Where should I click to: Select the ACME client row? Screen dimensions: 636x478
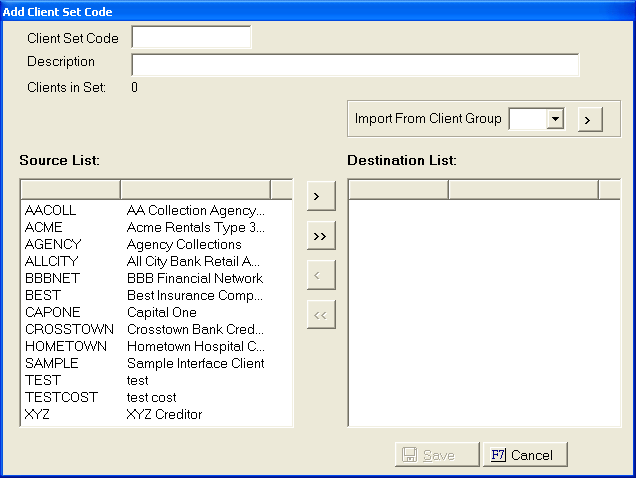pos(44,228)
